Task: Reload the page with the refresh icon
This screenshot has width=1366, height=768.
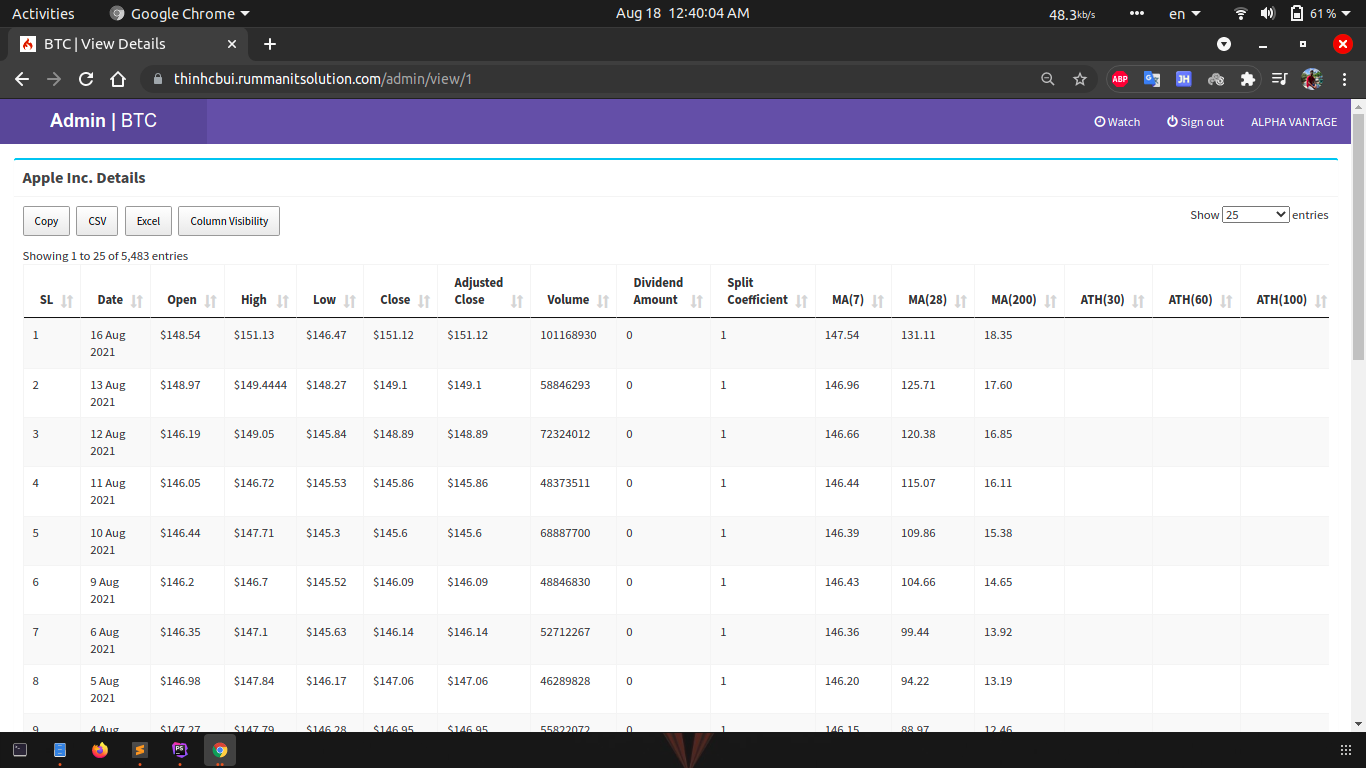Action: pyautogui.click(x=86, y=79)
